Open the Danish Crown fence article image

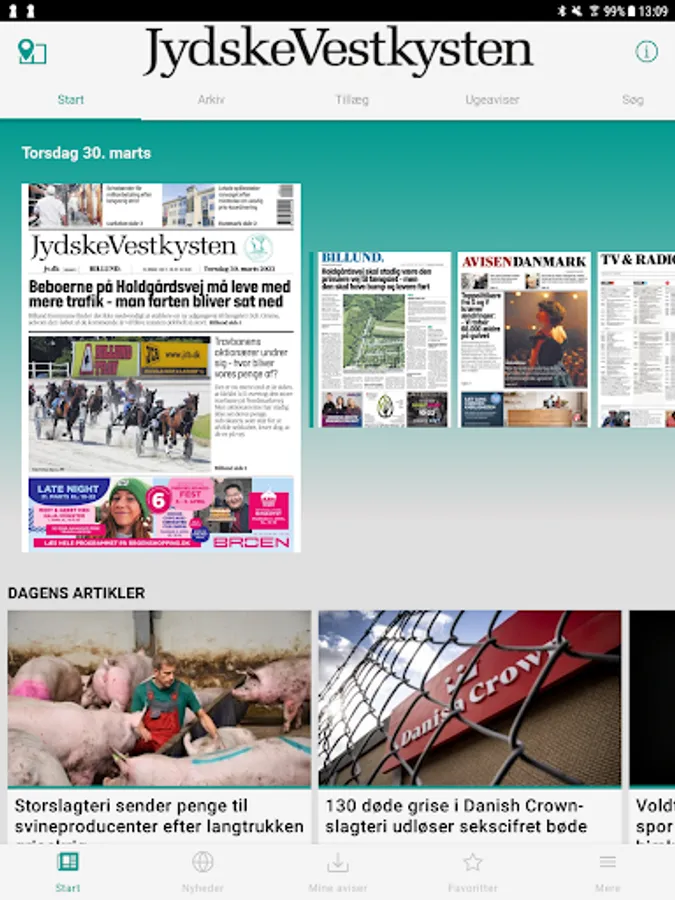[470, 698]
